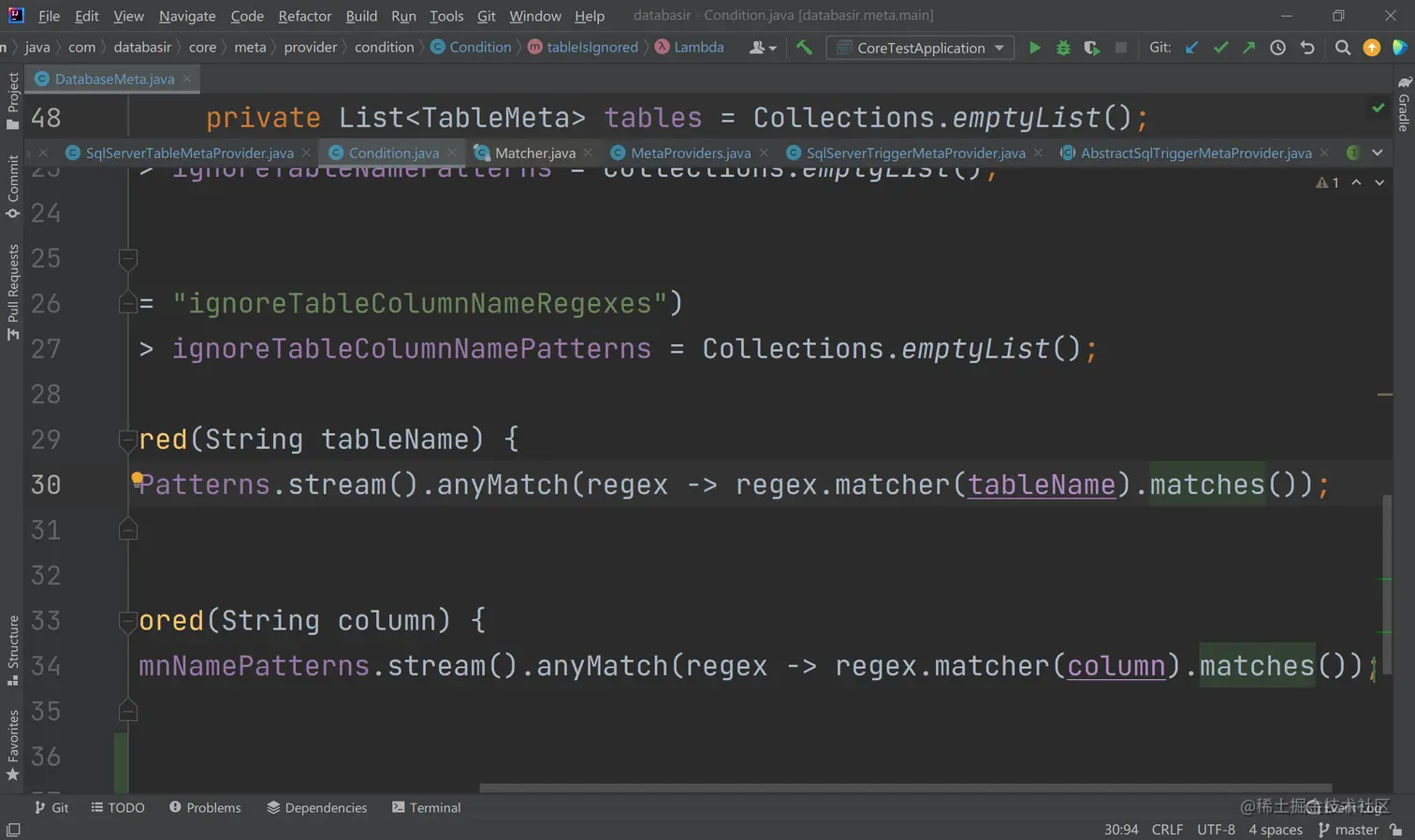The height and width of the screenshot is (840, 1415).
Task: Click the colorful icon at toolbar end
Action: coord(1400,48)
